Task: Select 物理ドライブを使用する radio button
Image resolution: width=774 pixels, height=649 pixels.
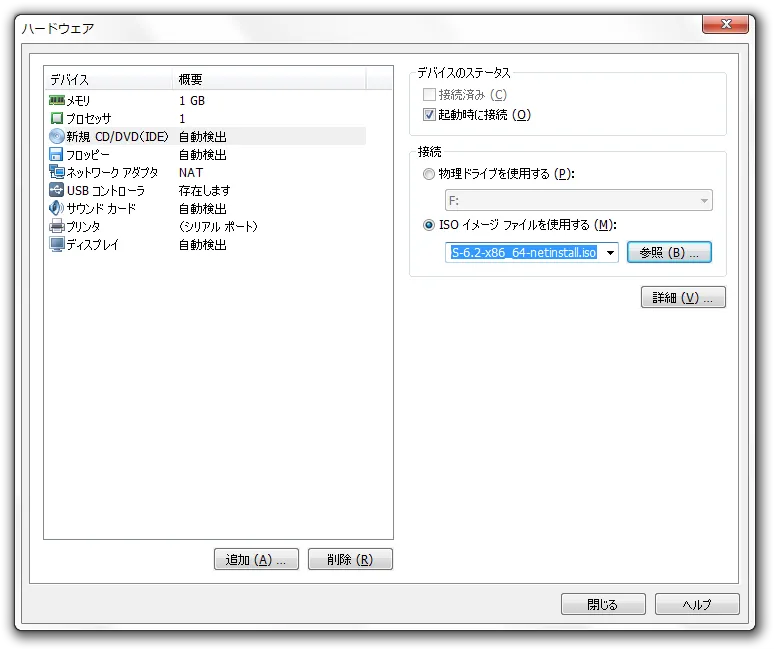Action: 428,174
